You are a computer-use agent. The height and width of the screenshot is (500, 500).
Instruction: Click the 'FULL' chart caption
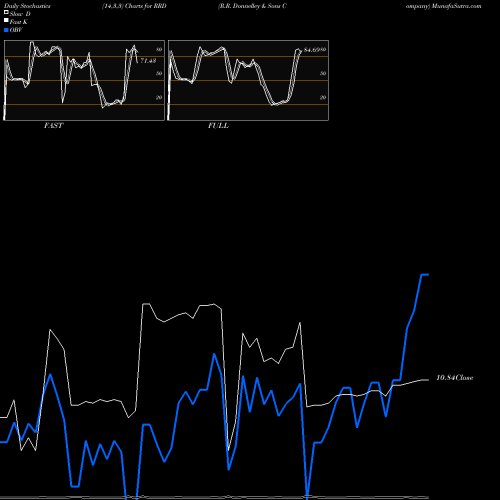coord(218,126)
